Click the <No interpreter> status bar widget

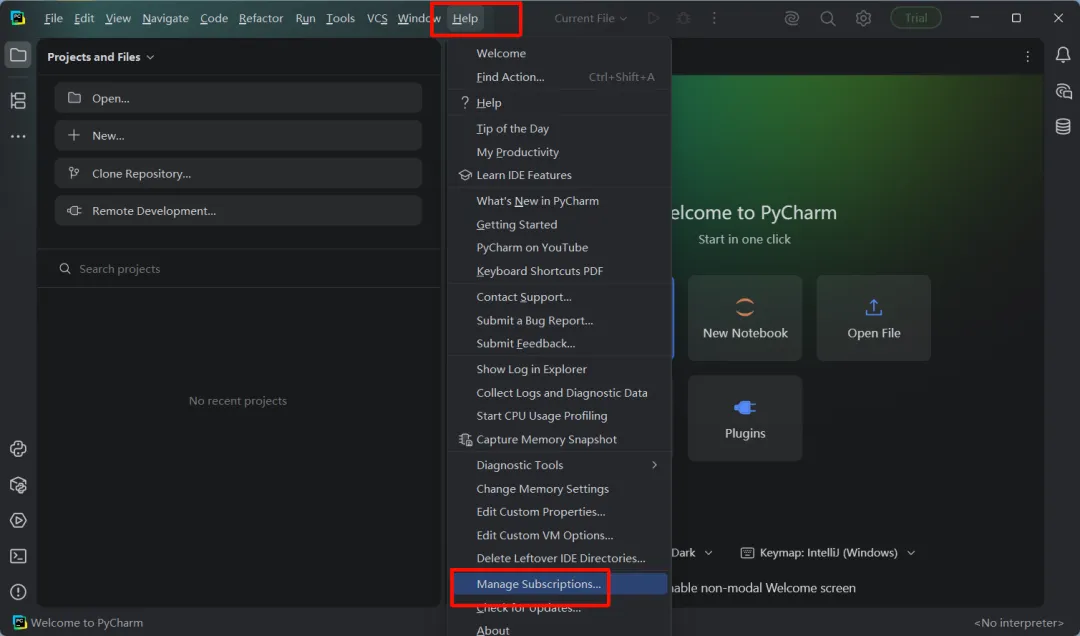[x=1019, y=623]
